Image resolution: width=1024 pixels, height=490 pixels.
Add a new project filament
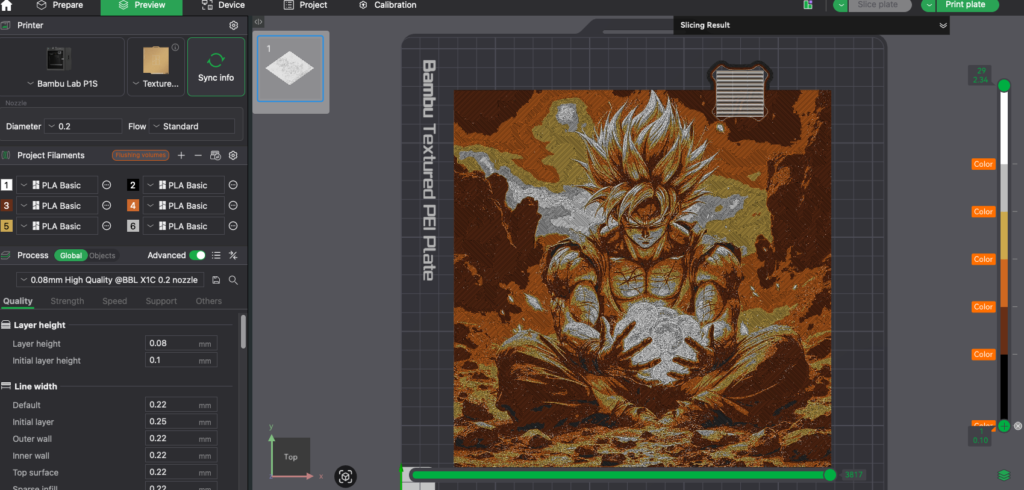click(181, 156)
